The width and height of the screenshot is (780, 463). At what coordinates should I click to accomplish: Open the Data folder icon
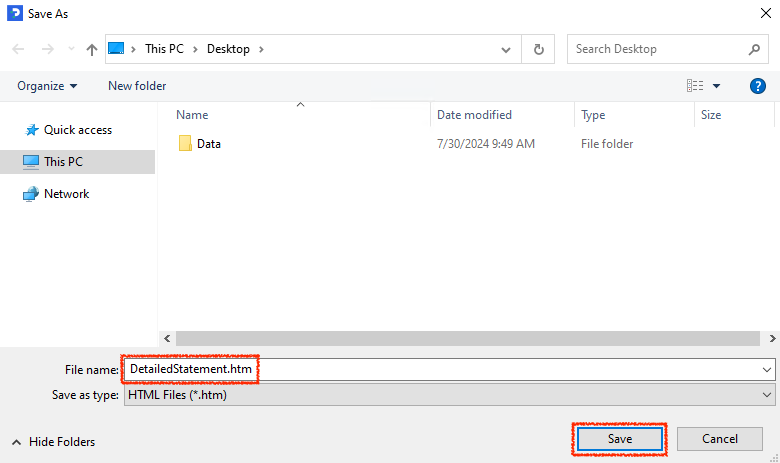pos(185,144)
